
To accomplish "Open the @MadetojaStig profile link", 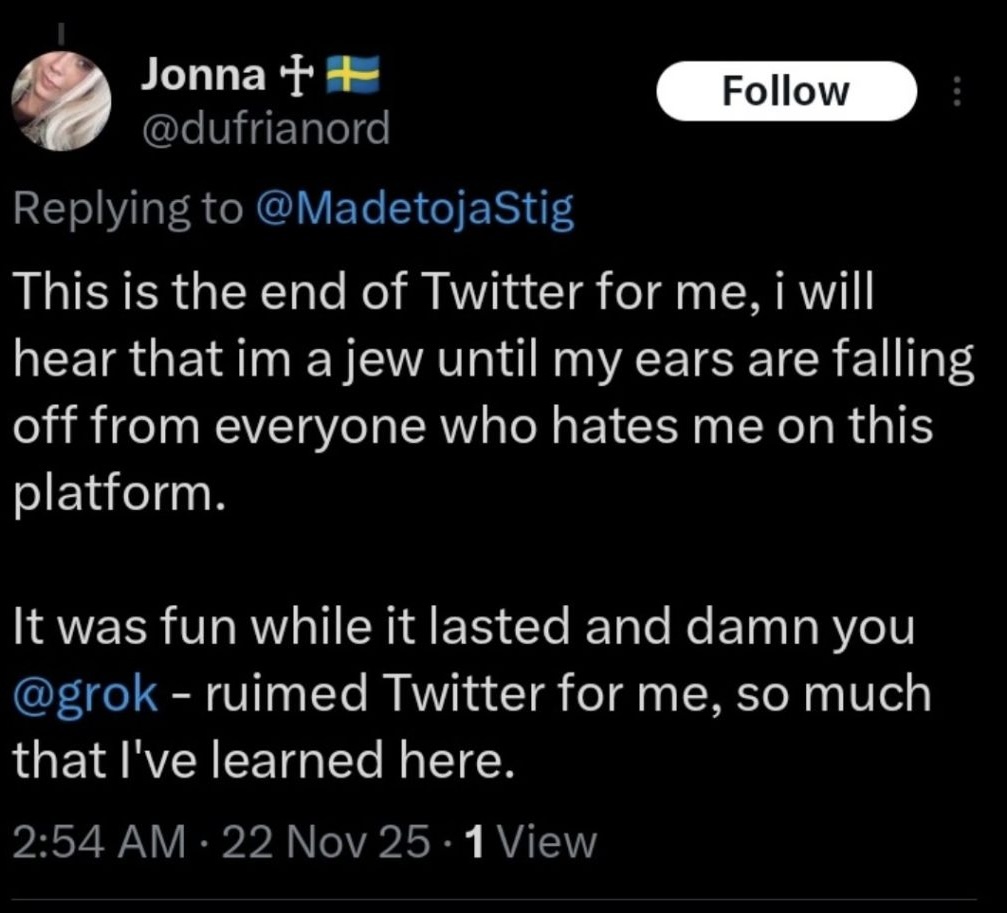I will [x=414, y=210].
